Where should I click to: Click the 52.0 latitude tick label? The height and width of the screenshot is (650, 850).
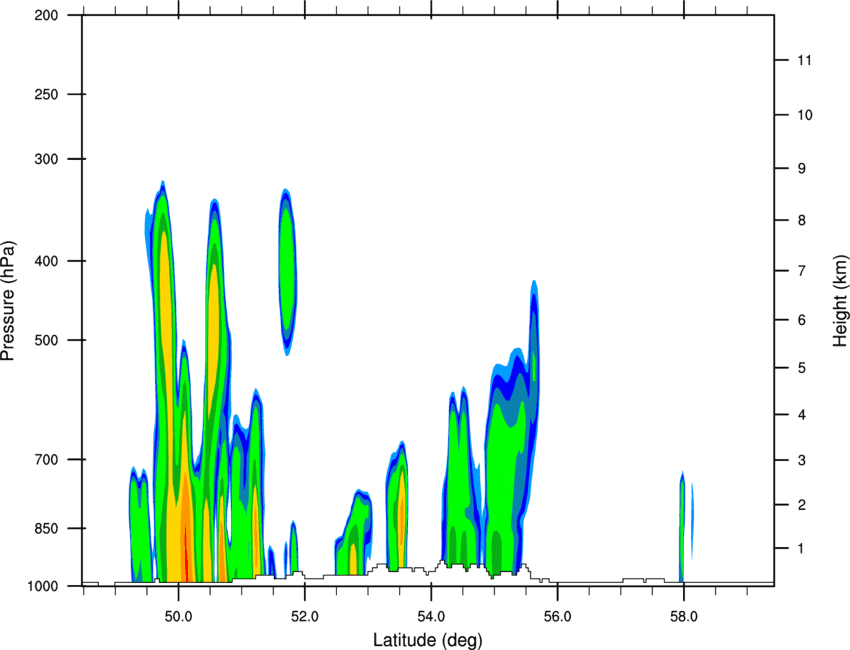click(x=305, y=617)
